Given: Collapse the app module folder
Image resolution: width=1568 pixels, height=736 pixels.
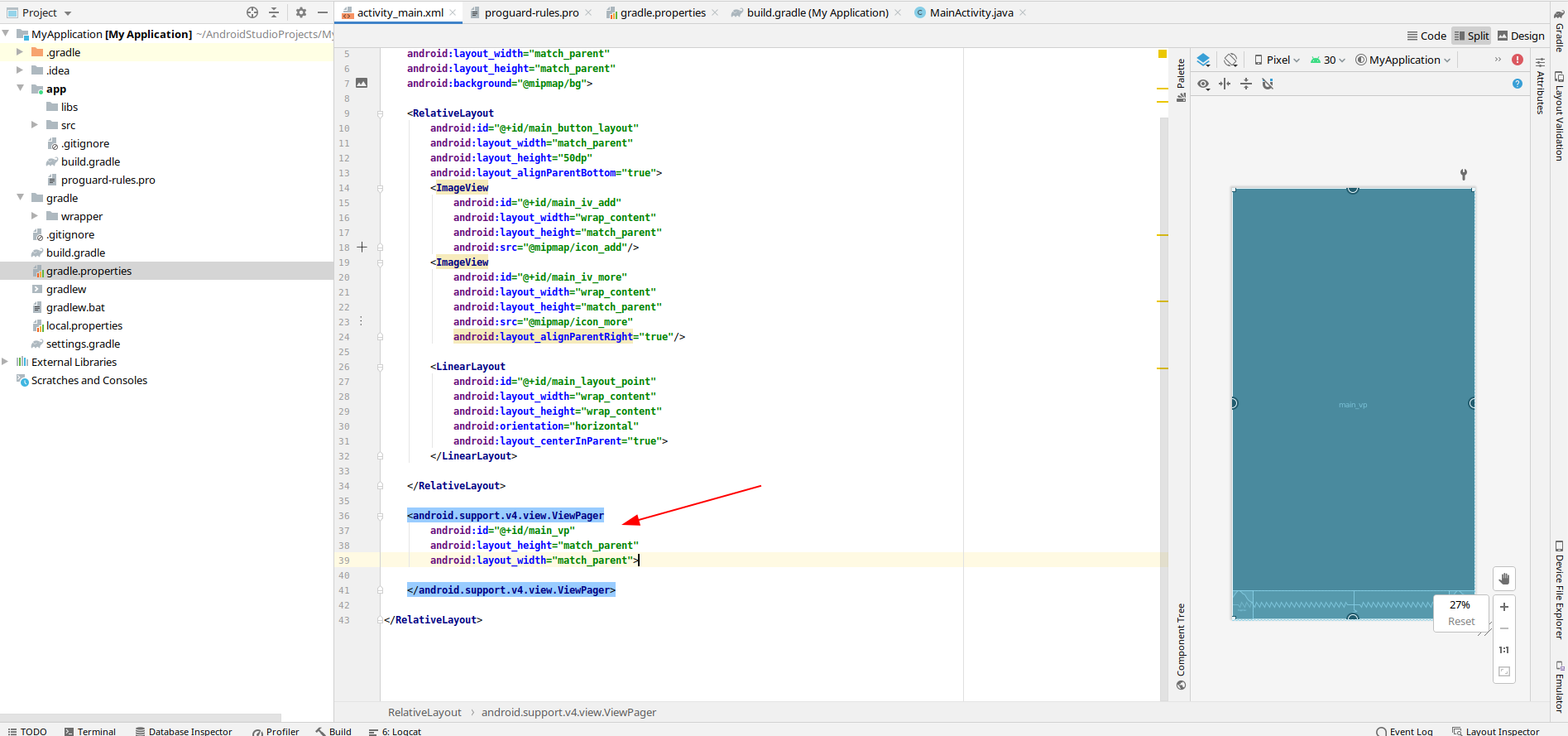Looking at the screenshot, I should (20, 89).
